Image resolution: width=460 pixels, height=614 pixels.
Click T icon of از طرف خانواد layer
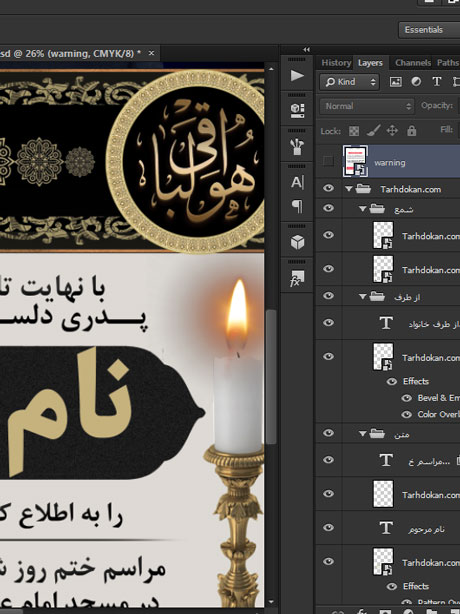click(386, 323)
